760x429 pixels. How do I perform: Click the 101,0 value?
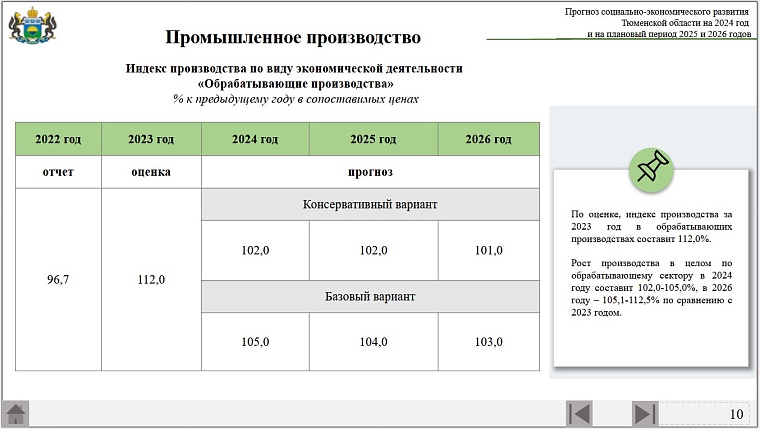click(489, 251)
